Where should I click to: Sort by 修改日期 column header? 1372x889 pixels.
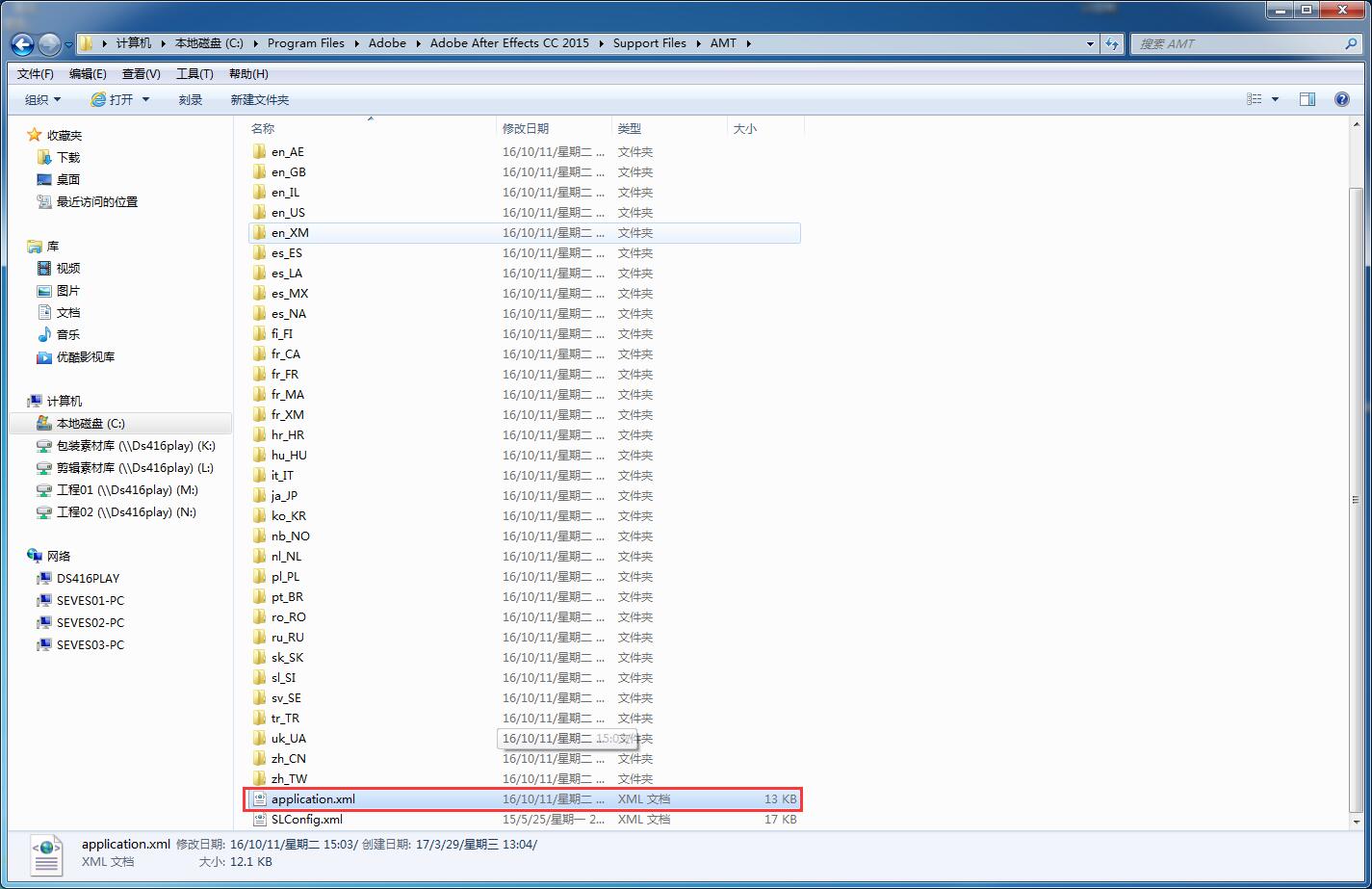555,128
